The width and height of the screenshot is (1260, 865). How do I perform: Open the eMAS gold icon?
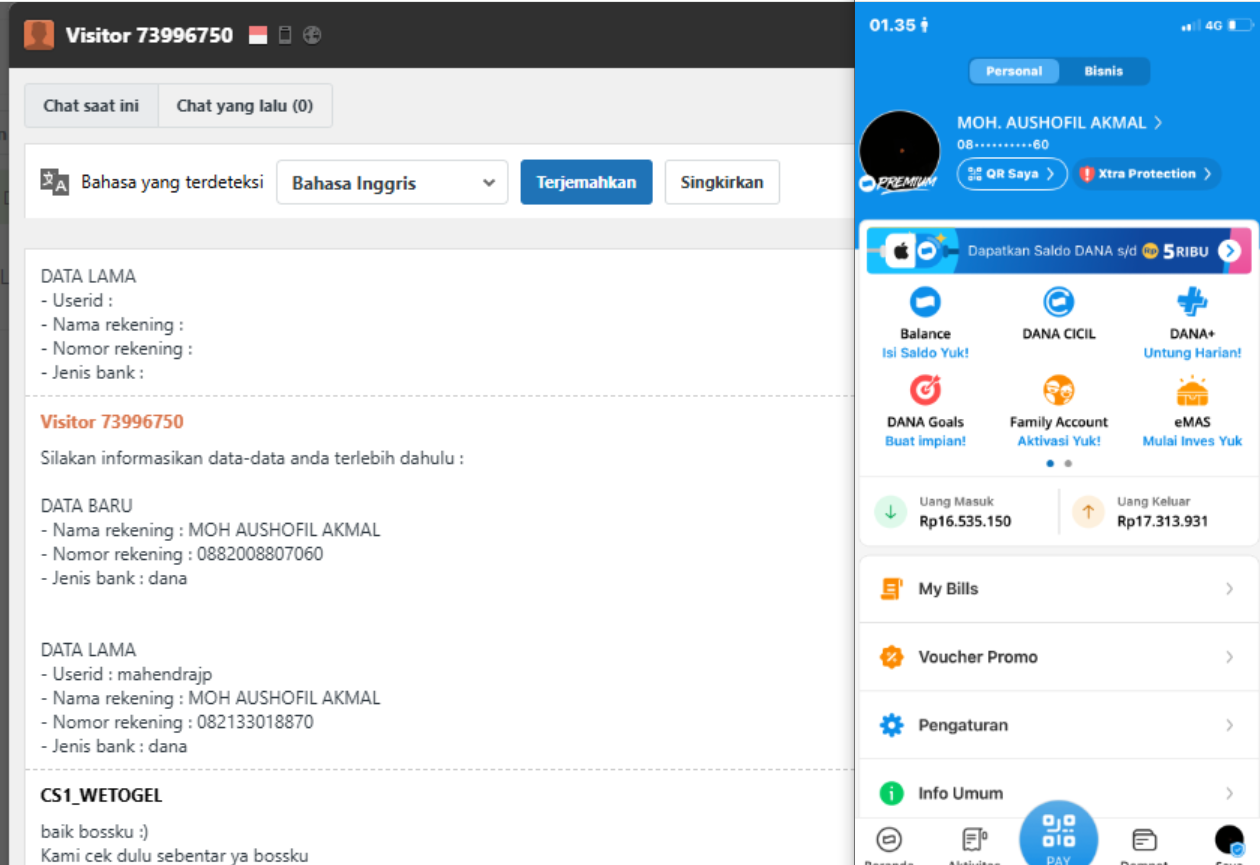[x=1192, y=389]
